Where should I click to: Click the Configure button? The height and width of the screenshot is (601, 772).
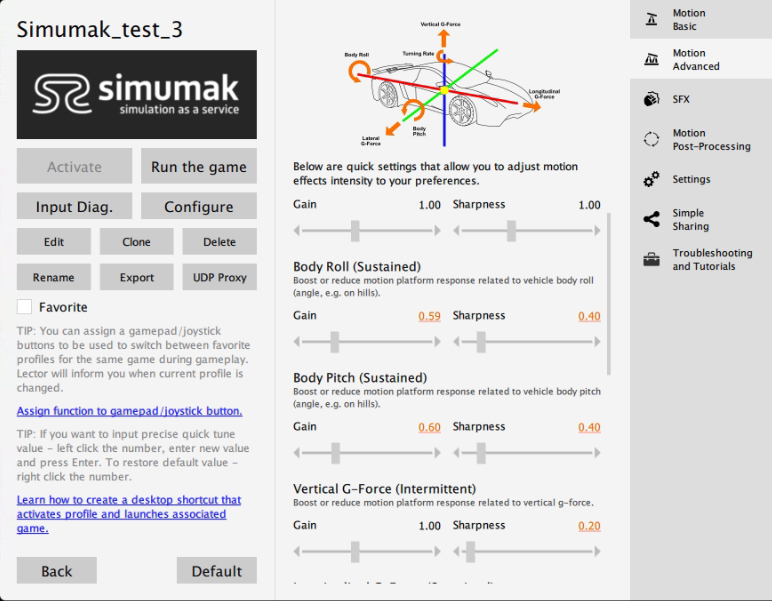pos(198,207)
